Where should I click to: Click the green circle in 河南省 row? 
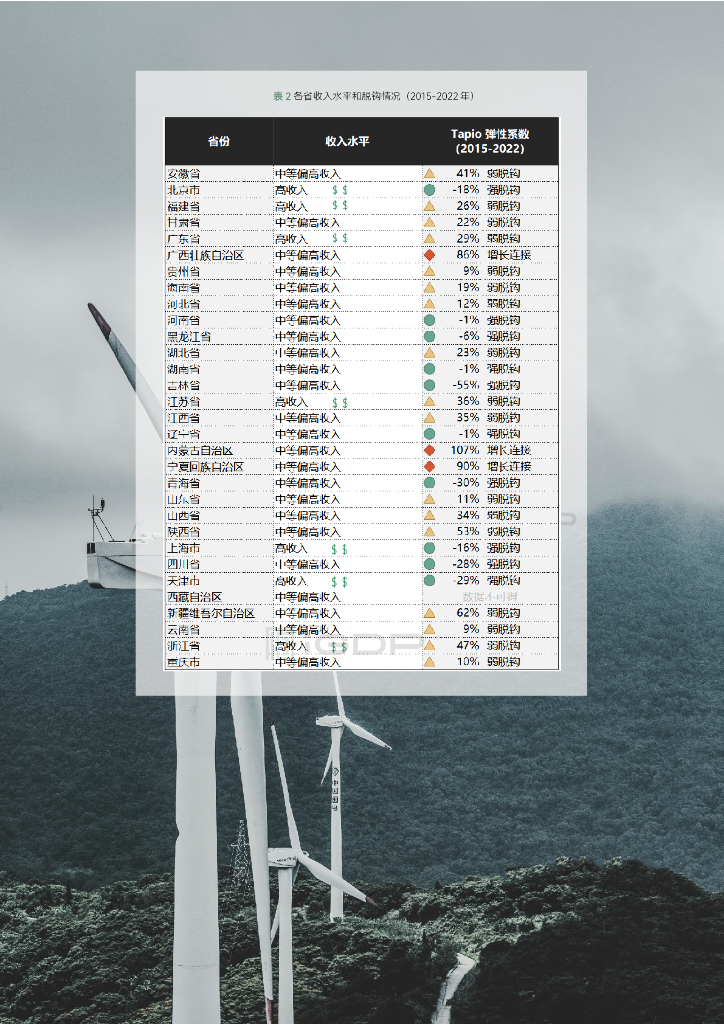(x=429, y=320)
